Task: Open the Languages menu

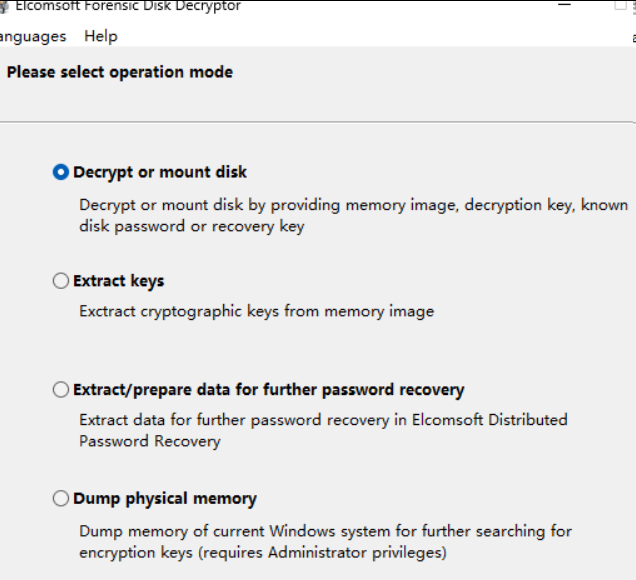Action: pos(32,37)
